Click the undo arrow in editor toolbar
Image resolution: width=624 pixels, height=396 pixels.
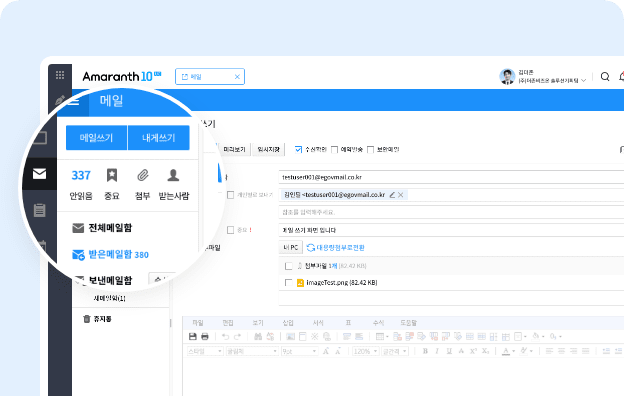click(x=225, y=337)
